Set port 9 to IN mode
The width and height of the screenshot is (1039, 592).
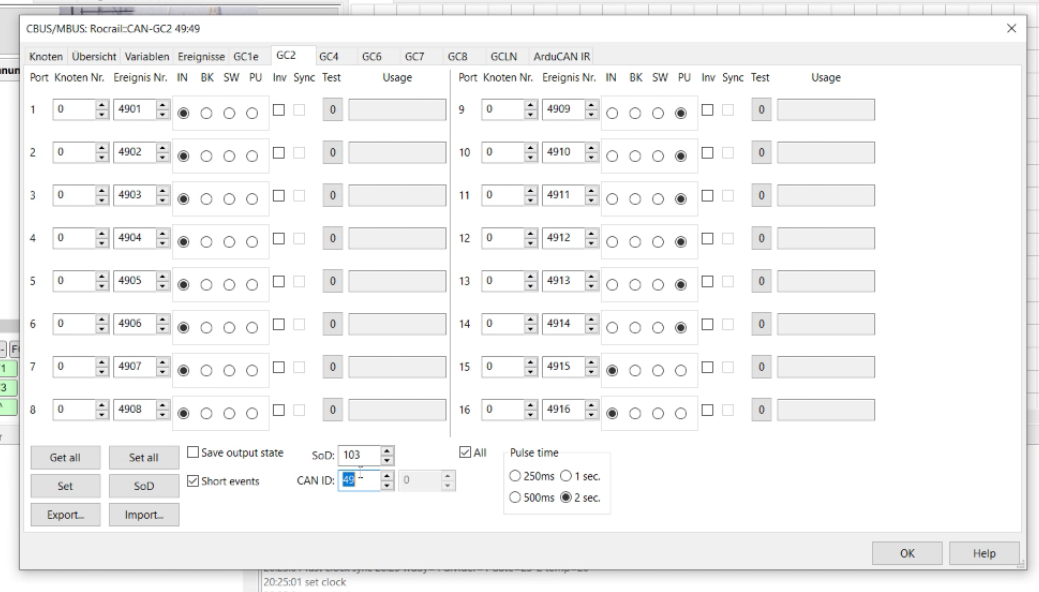[x=611, y=113]
